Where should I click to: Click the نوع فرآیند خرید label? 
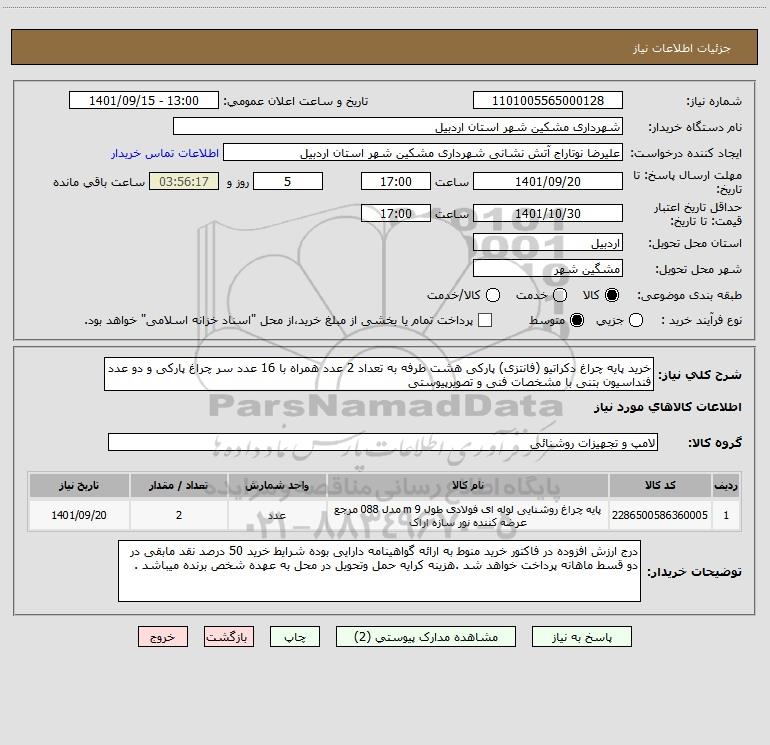pyautogui.click(x=700, y=320)
